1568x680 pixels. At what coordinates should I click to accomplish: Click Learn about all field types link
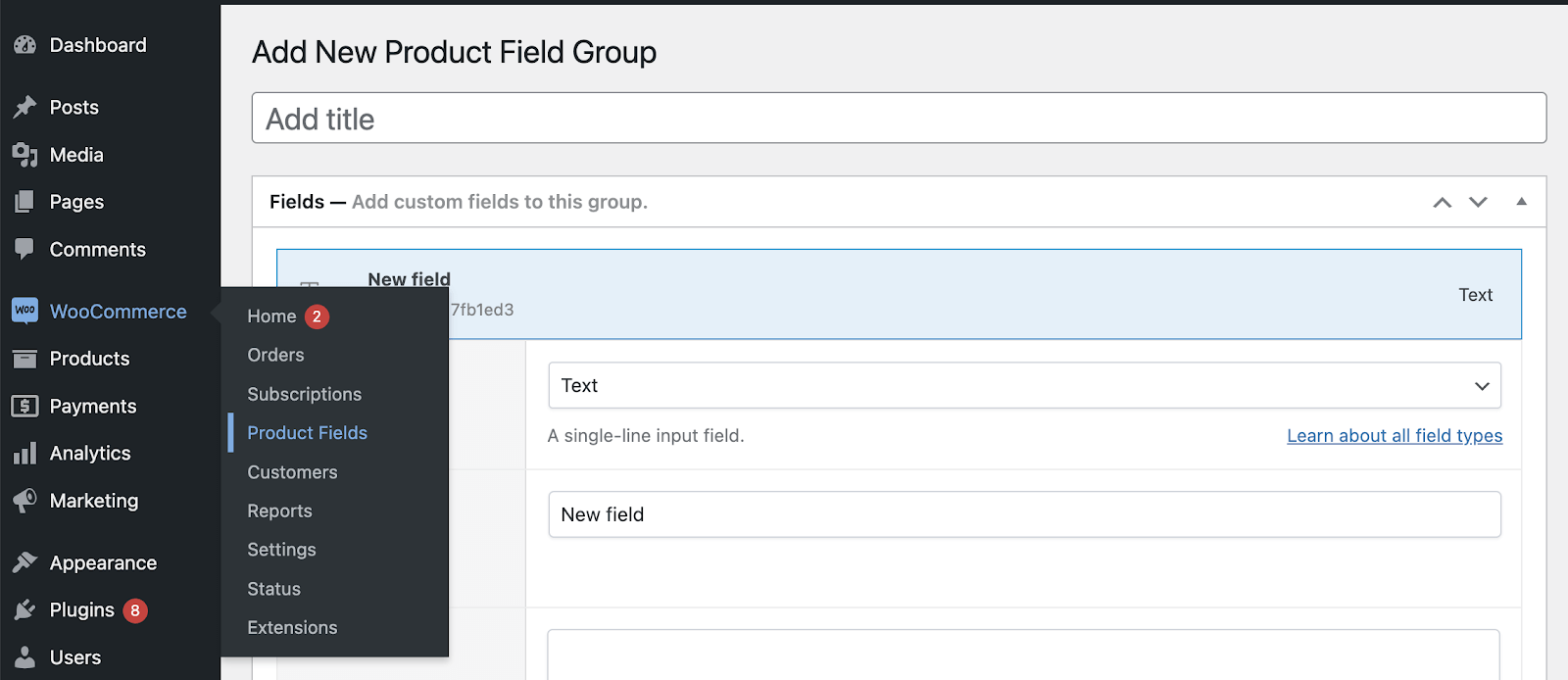pos(1394,436)
